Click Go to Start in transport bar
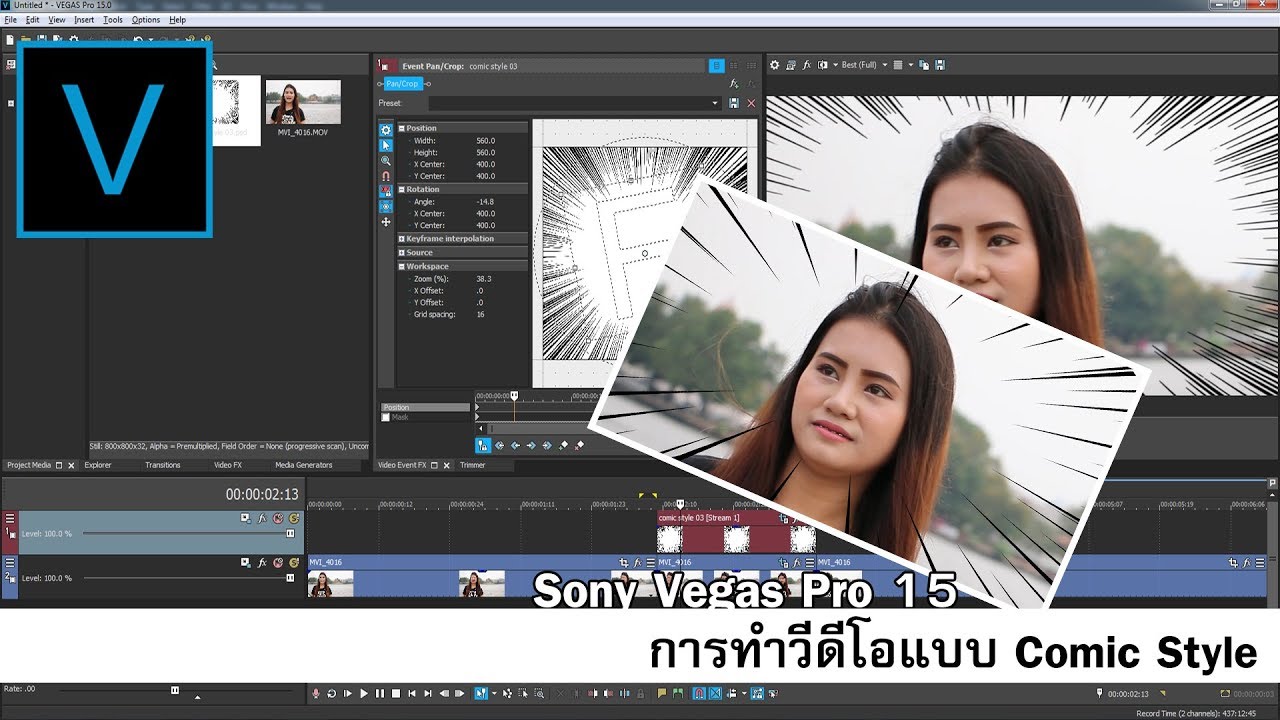This screenshot has height=720, width=1280. pos(412,693)
